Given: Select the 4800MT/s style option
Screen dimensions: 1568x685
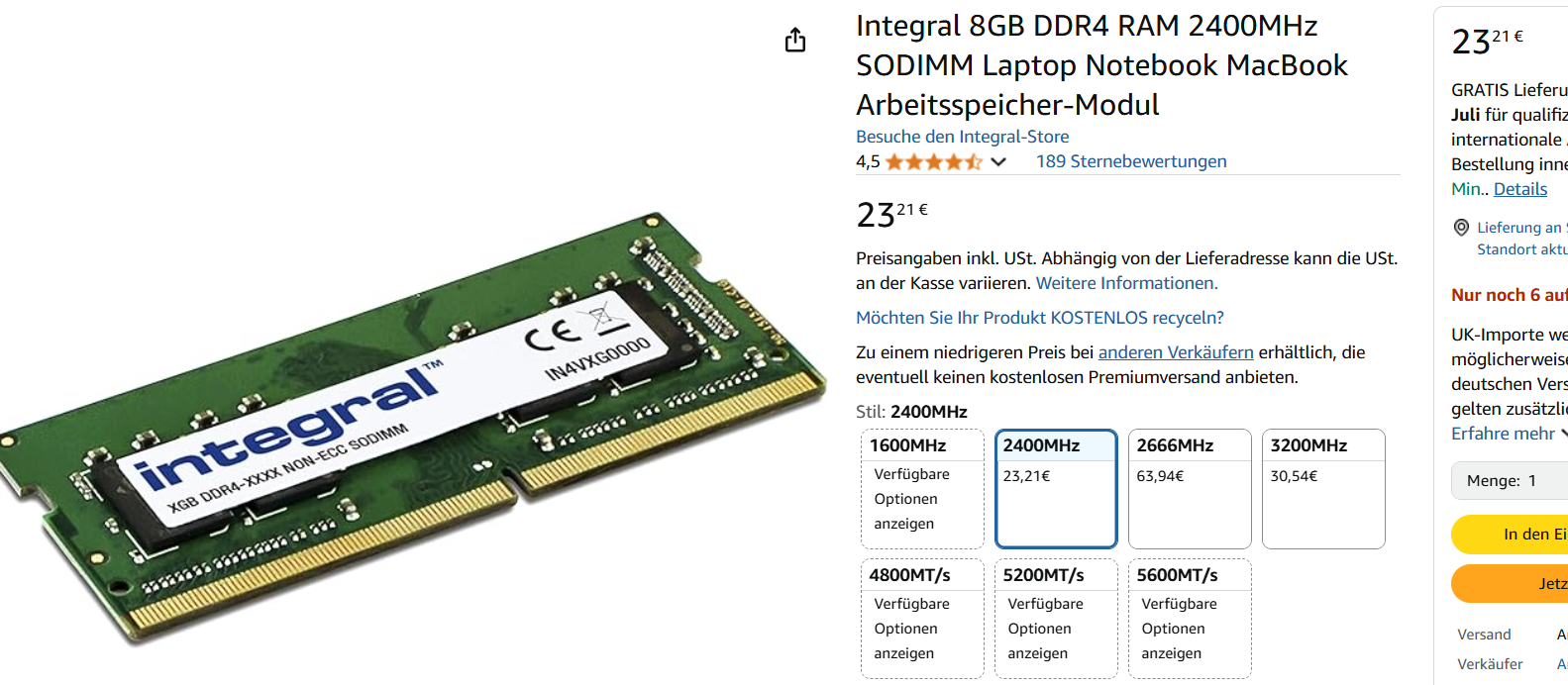Looking at the screenshot, I should click(x=922, y=619).
